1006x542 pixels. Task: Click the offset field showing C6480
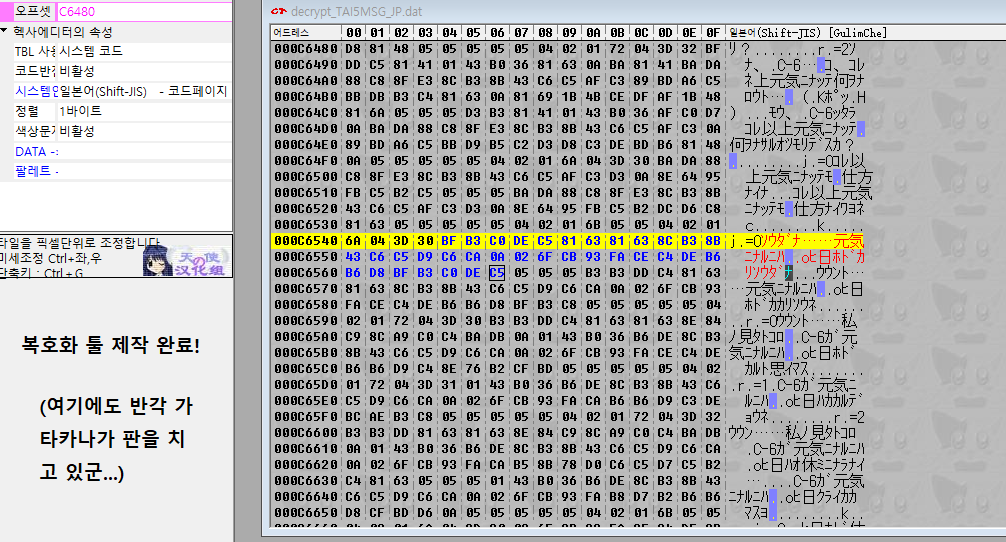[144, 12]
